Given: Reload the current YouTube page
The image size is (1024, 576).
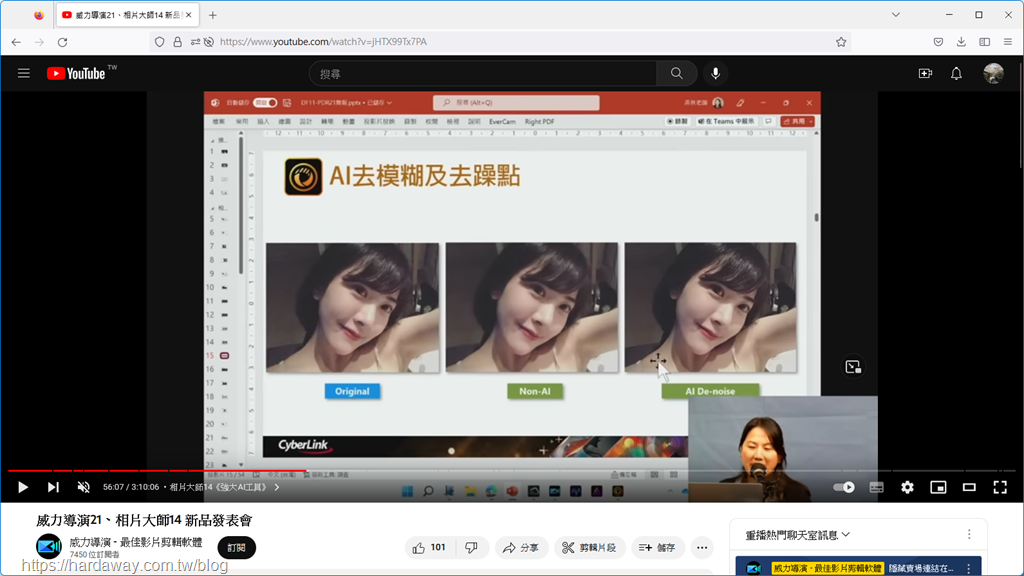Looking at the screenshot, I should point(63,42).
